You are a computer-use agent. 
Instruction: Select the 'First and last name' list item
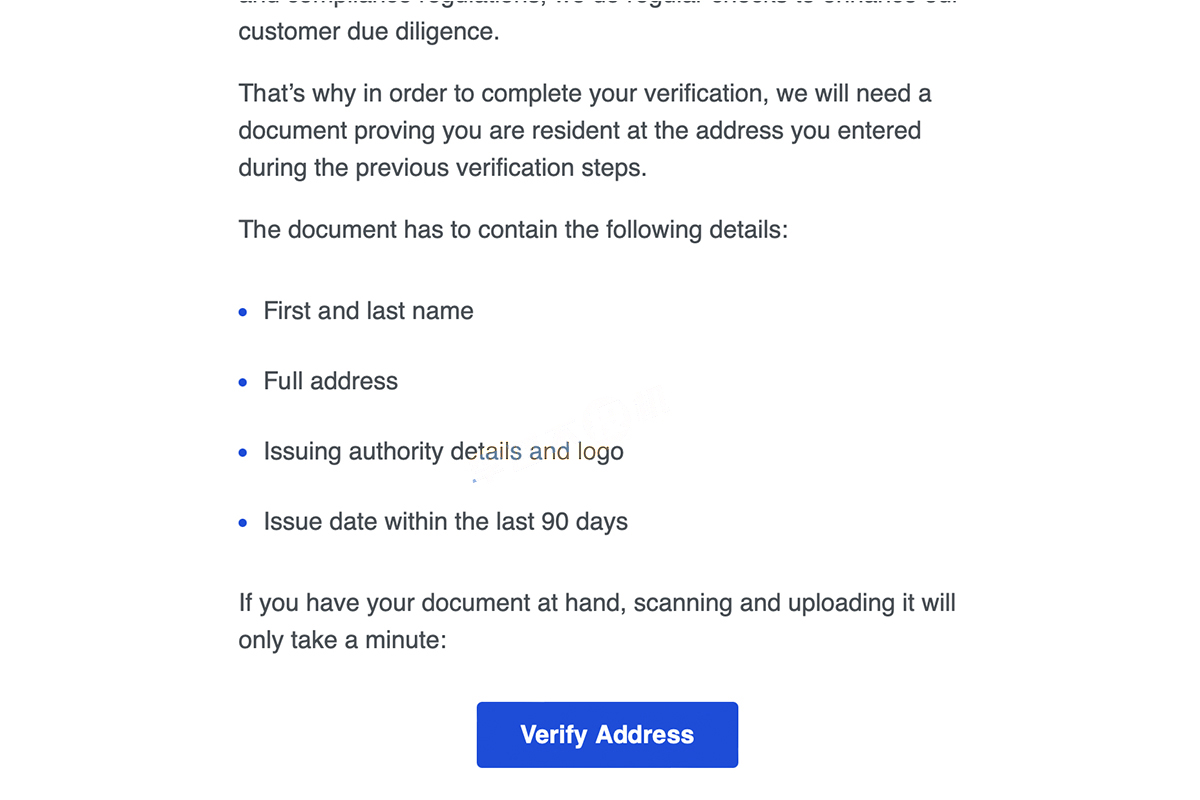point(368,311)
